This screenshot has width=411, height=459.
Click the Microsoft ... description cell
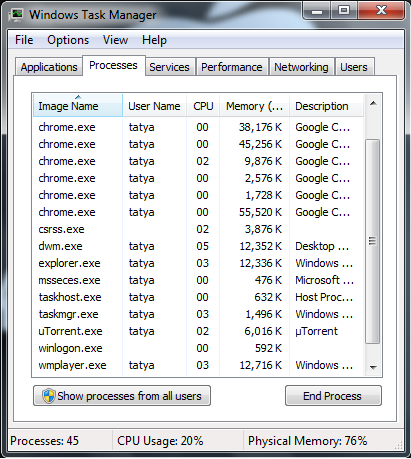pos(324,280)
